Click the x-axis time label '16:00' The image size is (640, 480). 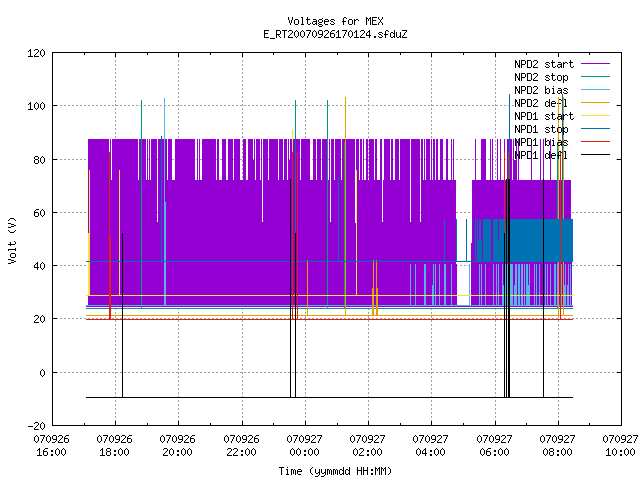coord(51,452)
